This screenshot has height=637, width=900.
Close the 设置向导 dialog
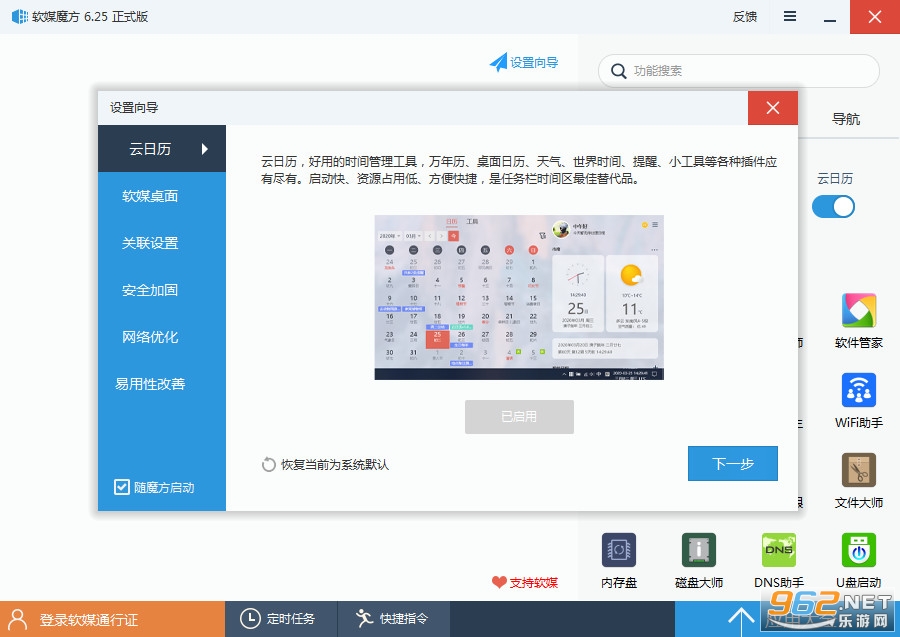pos(773,107)
